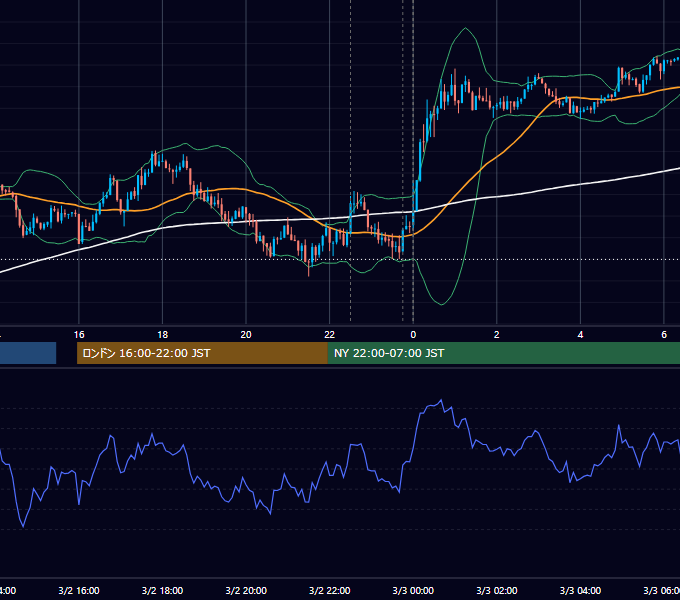This screenshot has width=680, height=600.
Task: Click the hour 0 axis label
Action: click(x=413, y=334)
